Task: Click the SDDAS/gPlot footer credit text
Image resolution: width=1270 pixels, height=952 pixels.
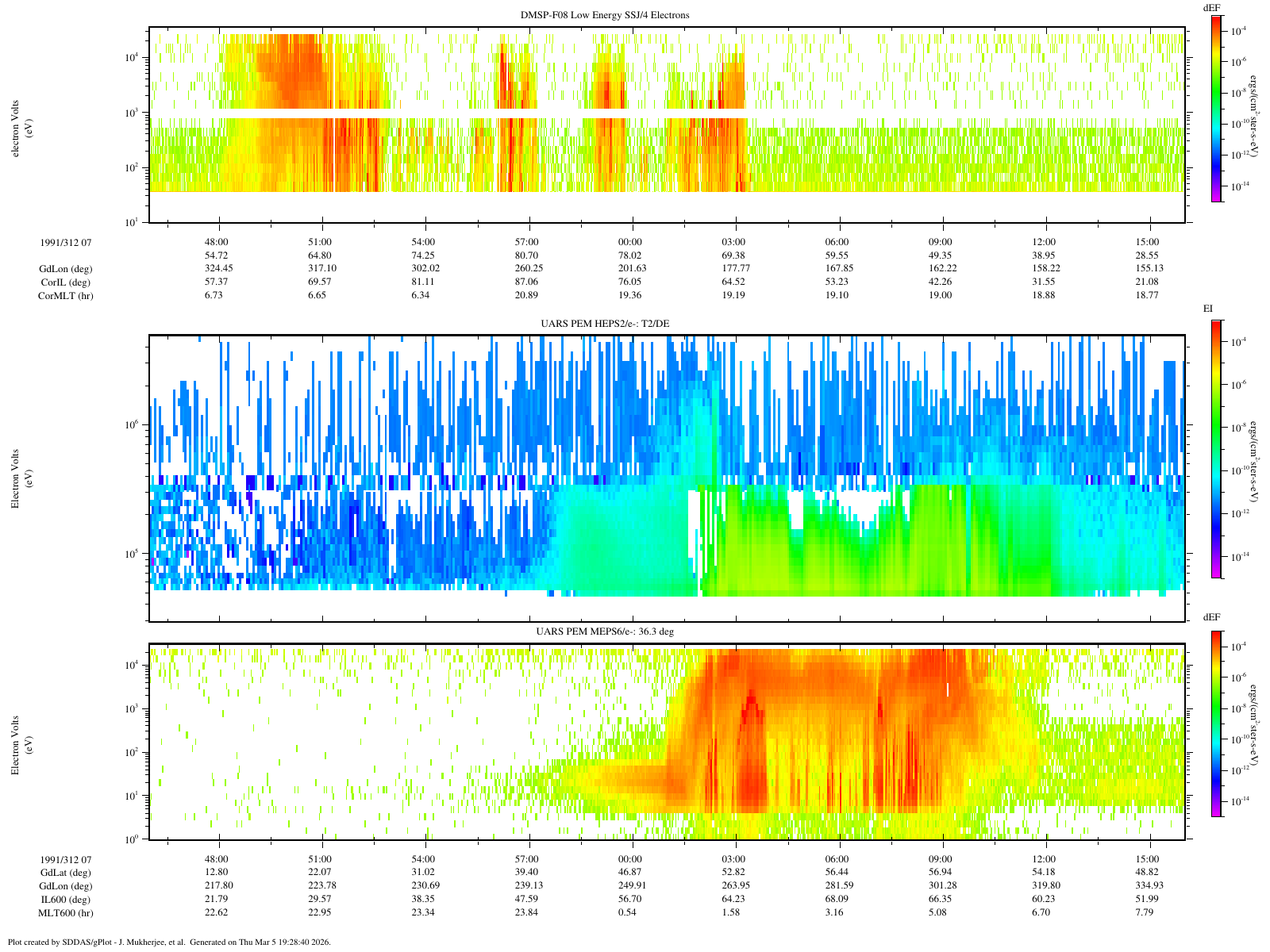Action: [x=168, y=942]
